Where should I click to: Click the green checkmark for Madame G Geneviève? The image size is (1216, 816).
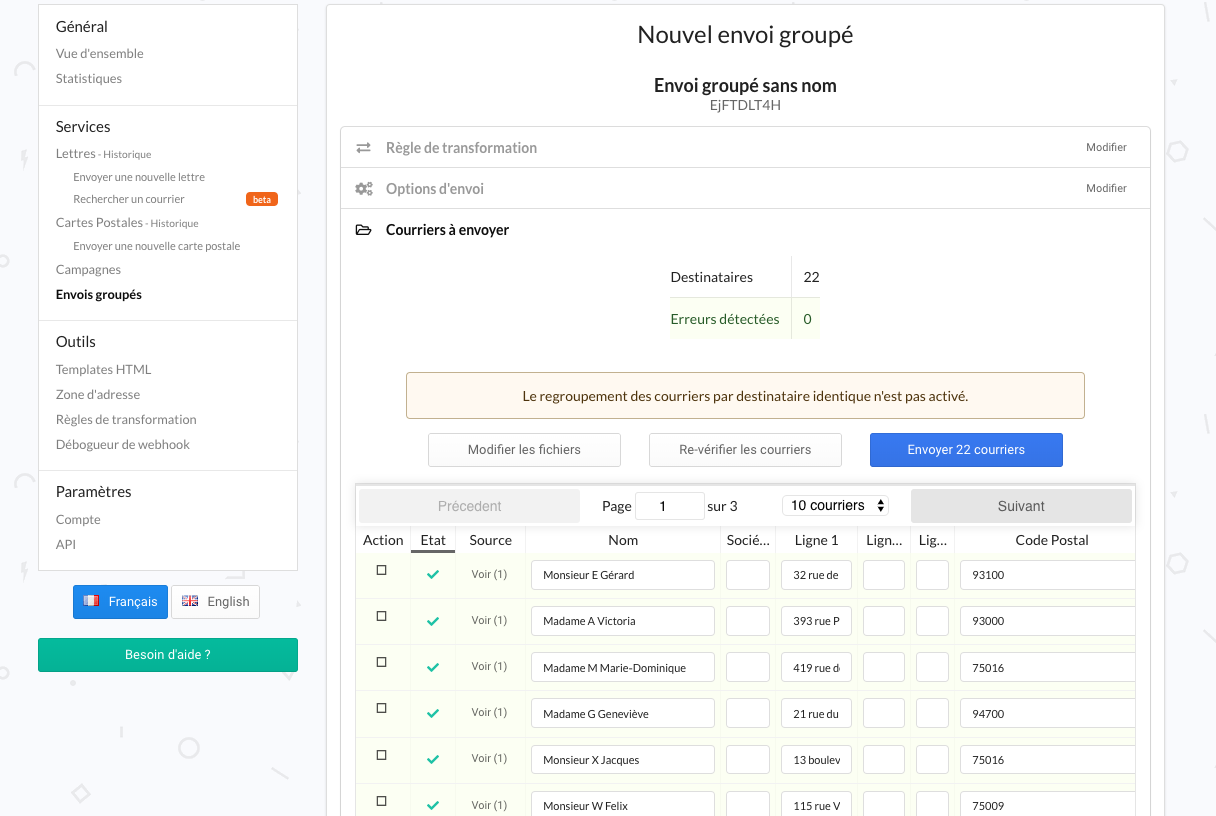click(x=433, y=713)
